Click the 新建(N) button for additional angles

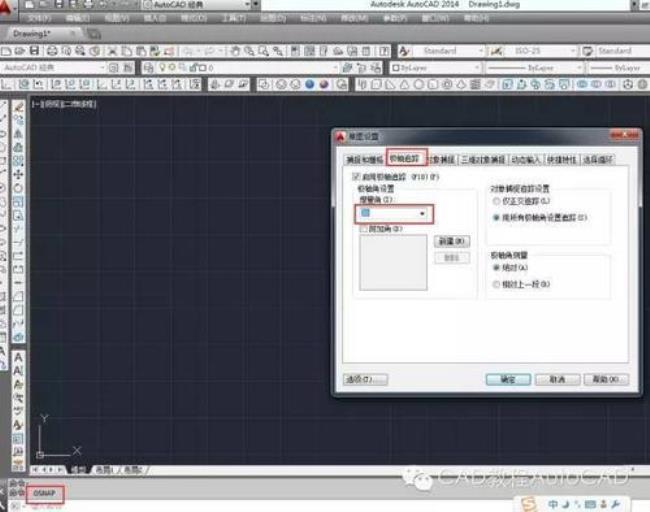click(452, 241)
